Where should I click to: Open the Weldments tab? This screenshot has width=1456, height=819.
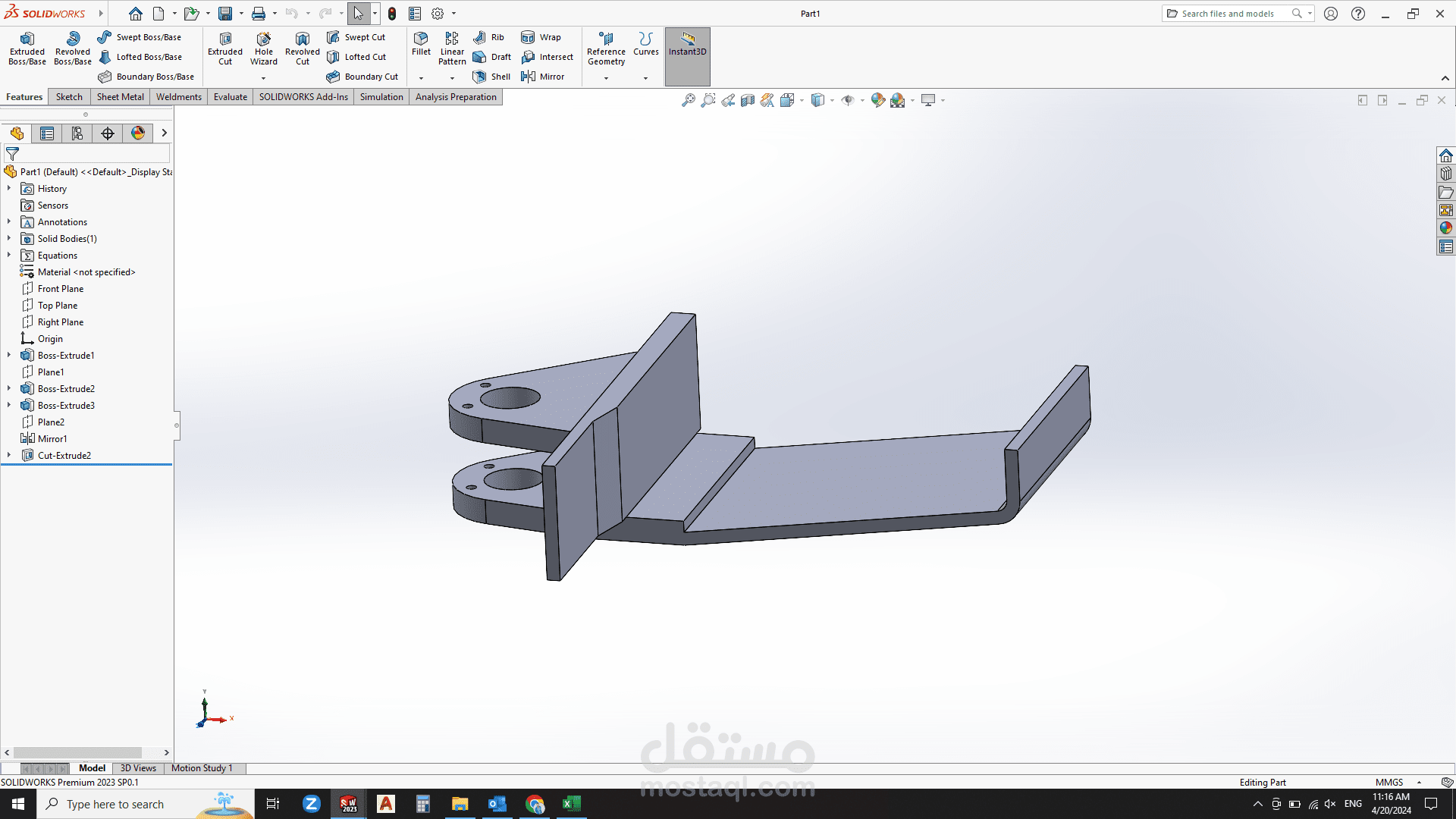pos(179,97)
